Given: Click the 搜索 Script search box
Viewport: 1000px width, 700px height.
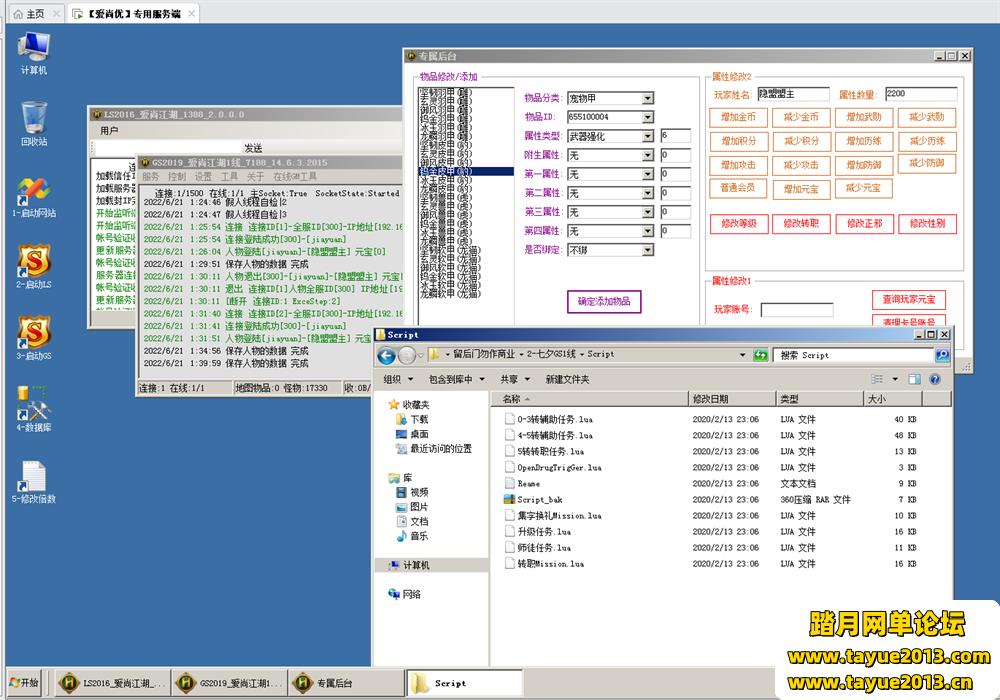Looking at the screenshot, I should pos(854,355).
